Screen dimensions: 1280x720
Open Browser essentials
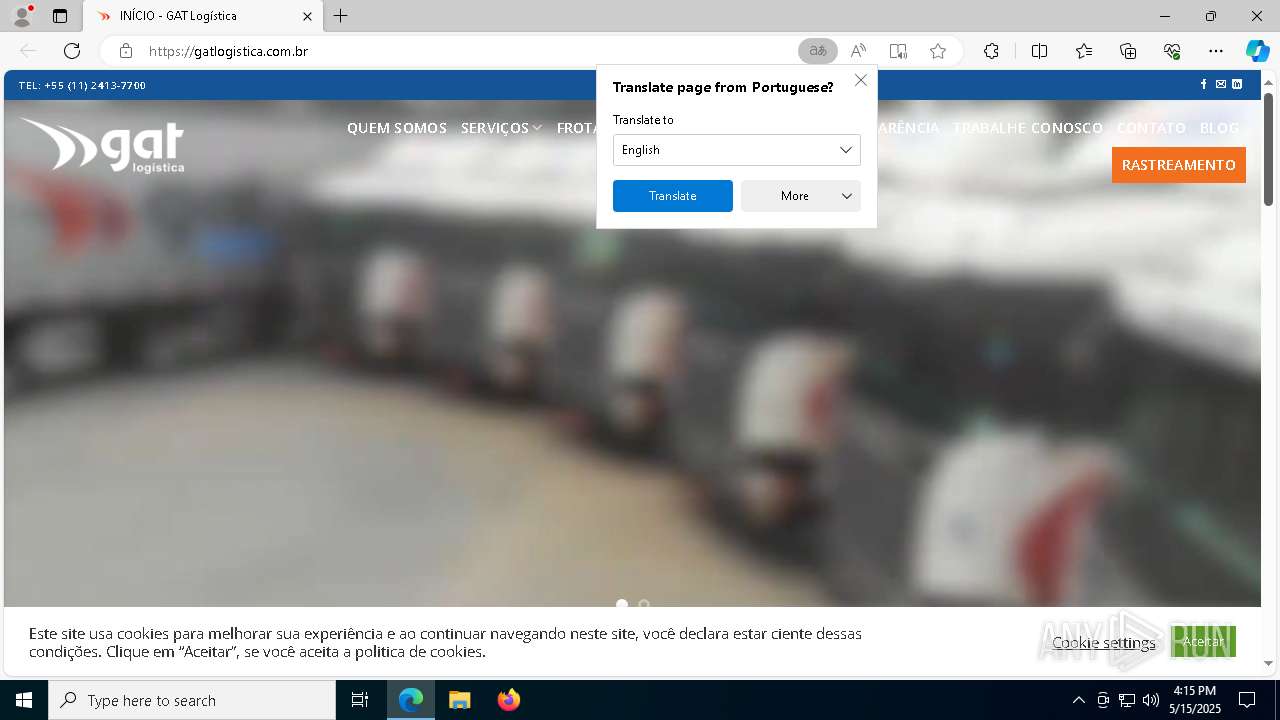(x=1172, y=51)
